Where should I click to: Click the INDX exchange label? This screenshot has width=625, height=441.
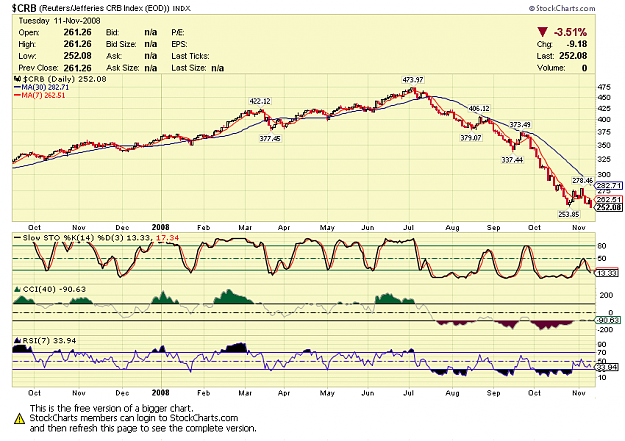pos(182,8)
